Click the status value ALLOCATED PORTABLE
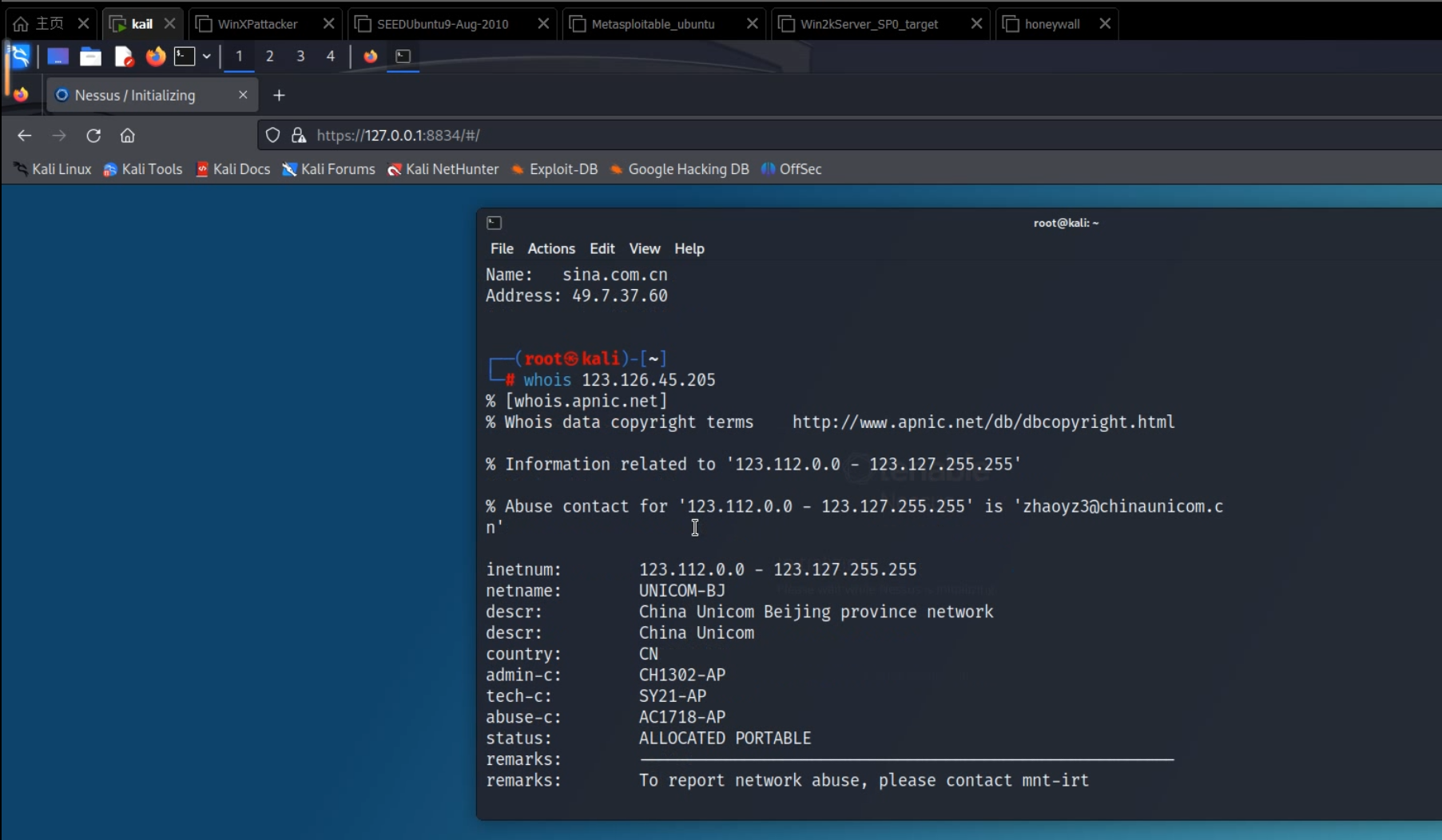The width and height of the screenshot is (1442, 840). (725, 739)
